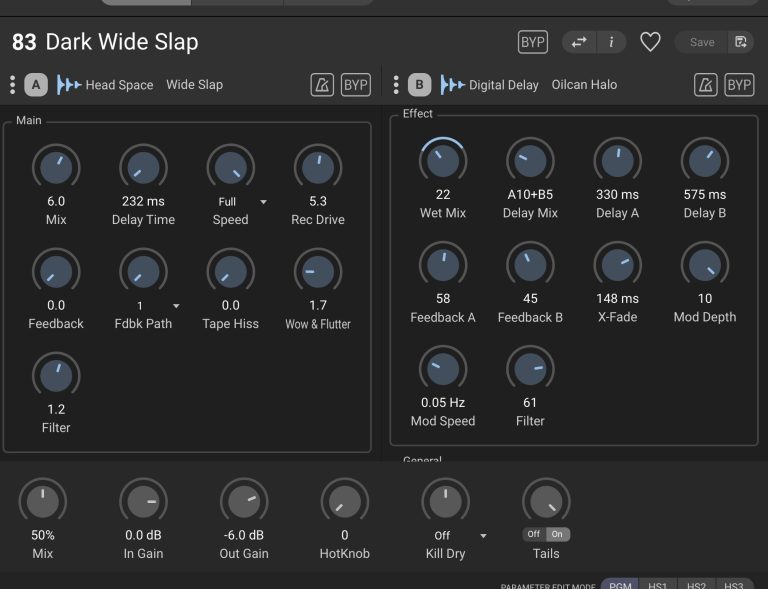Screen dimensions: 768x589
Task: Bypass effect B with its BYP button
Action: pos(739,85)
